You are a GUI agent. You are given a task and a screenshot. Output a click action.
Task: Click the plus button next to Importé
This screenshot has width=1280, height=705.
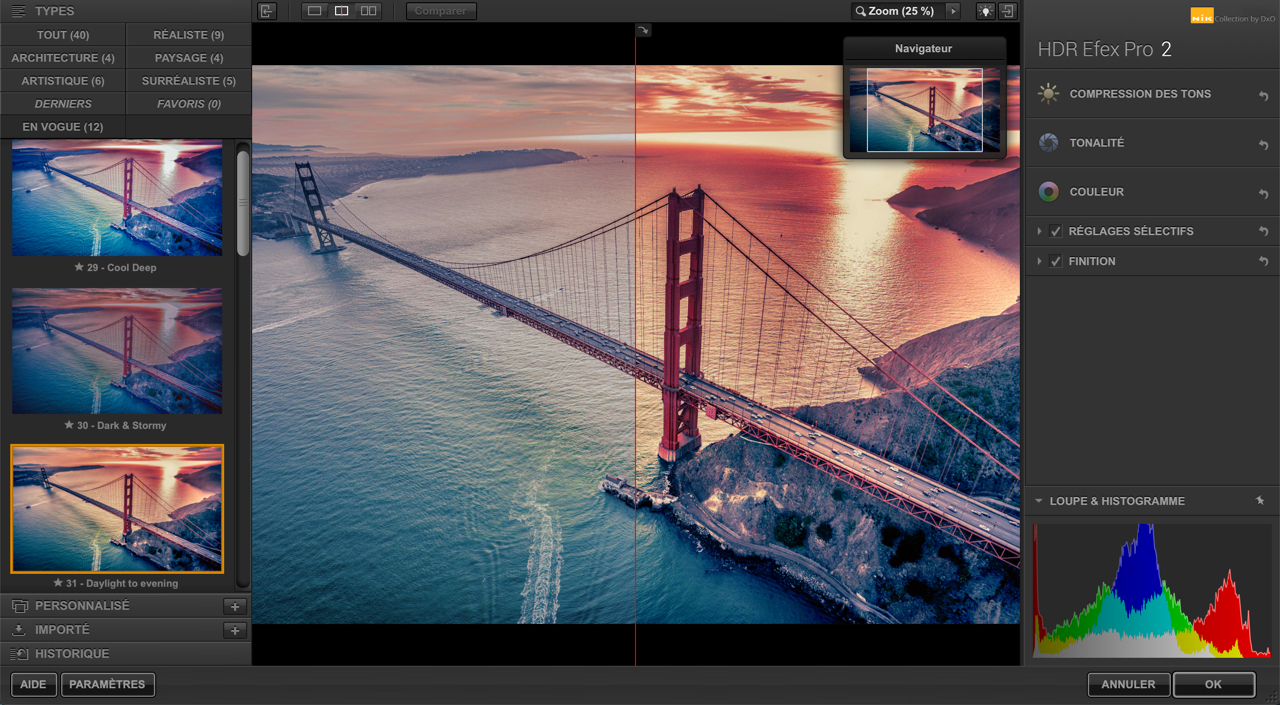click(234, 631)
